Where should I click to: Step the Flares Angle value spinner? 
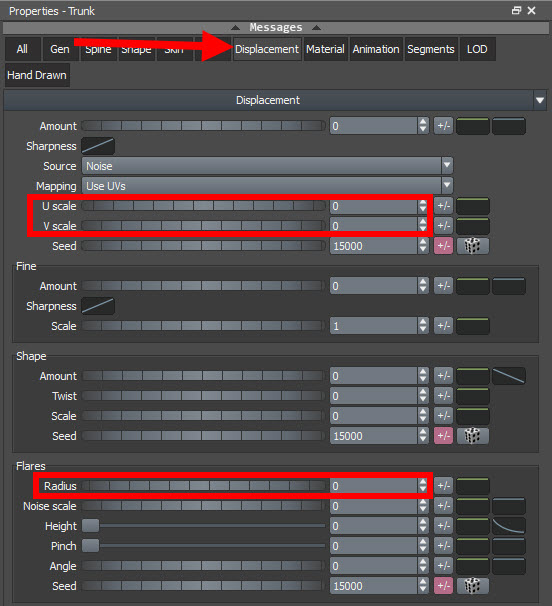point(423,566)
